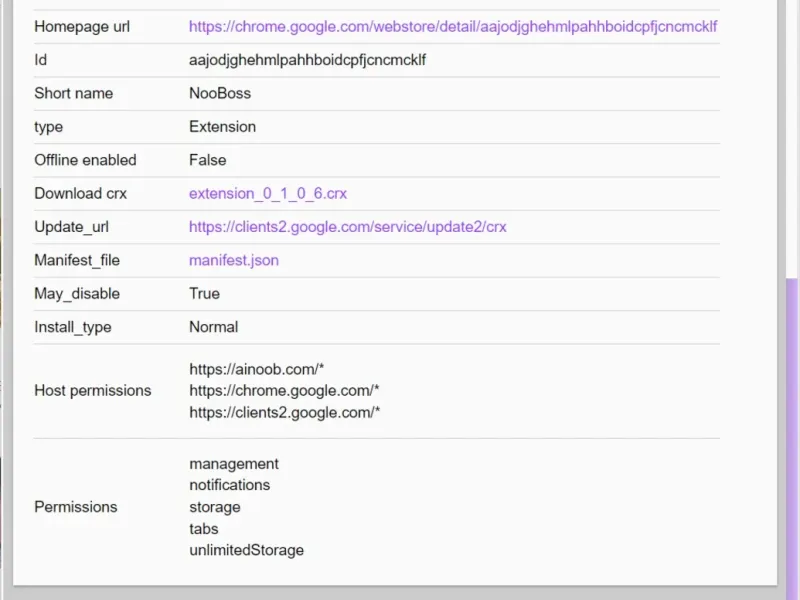Click the https://ainoob.com/* host permission
Image resolution: width=800 pixels, height=600 pixels.
click(256, 369)
